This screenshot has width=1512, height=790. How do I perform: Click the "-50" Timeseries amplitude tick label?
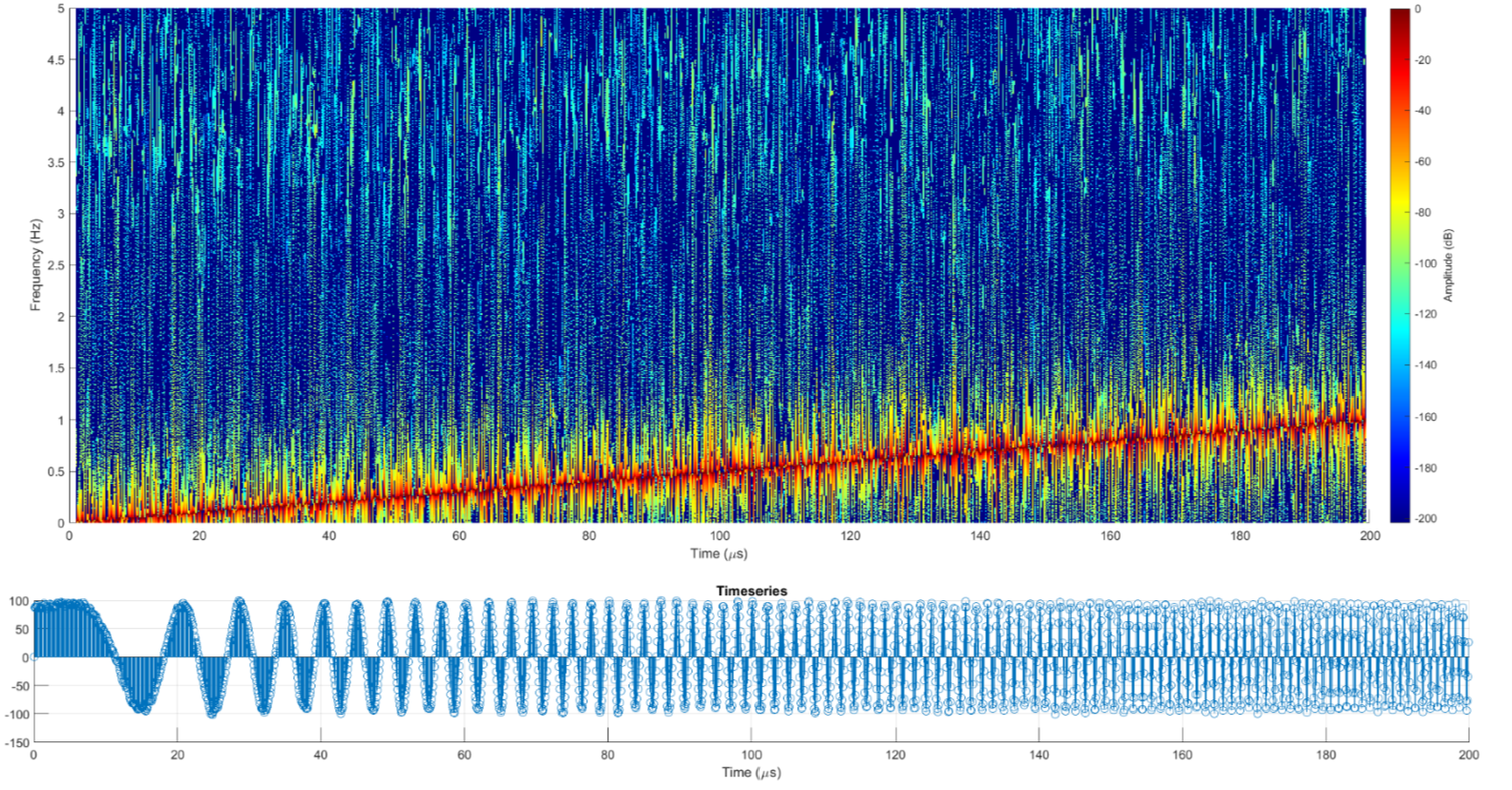pyautogui.click(x=19, y=686)
